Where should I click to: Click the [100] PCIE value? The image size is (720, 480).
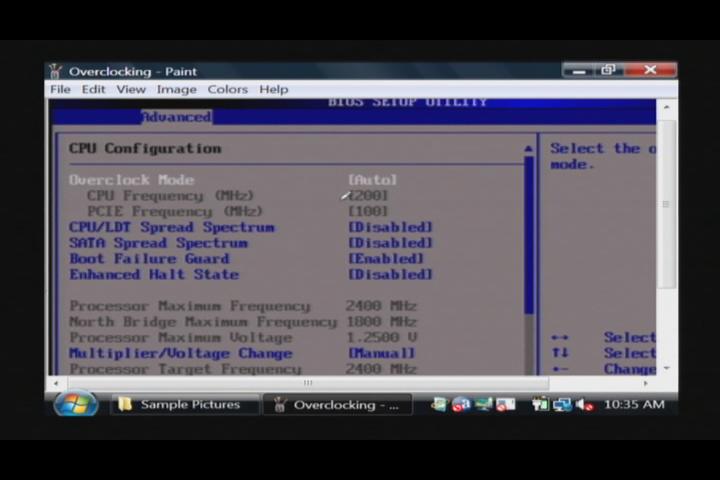pos(368,211)
